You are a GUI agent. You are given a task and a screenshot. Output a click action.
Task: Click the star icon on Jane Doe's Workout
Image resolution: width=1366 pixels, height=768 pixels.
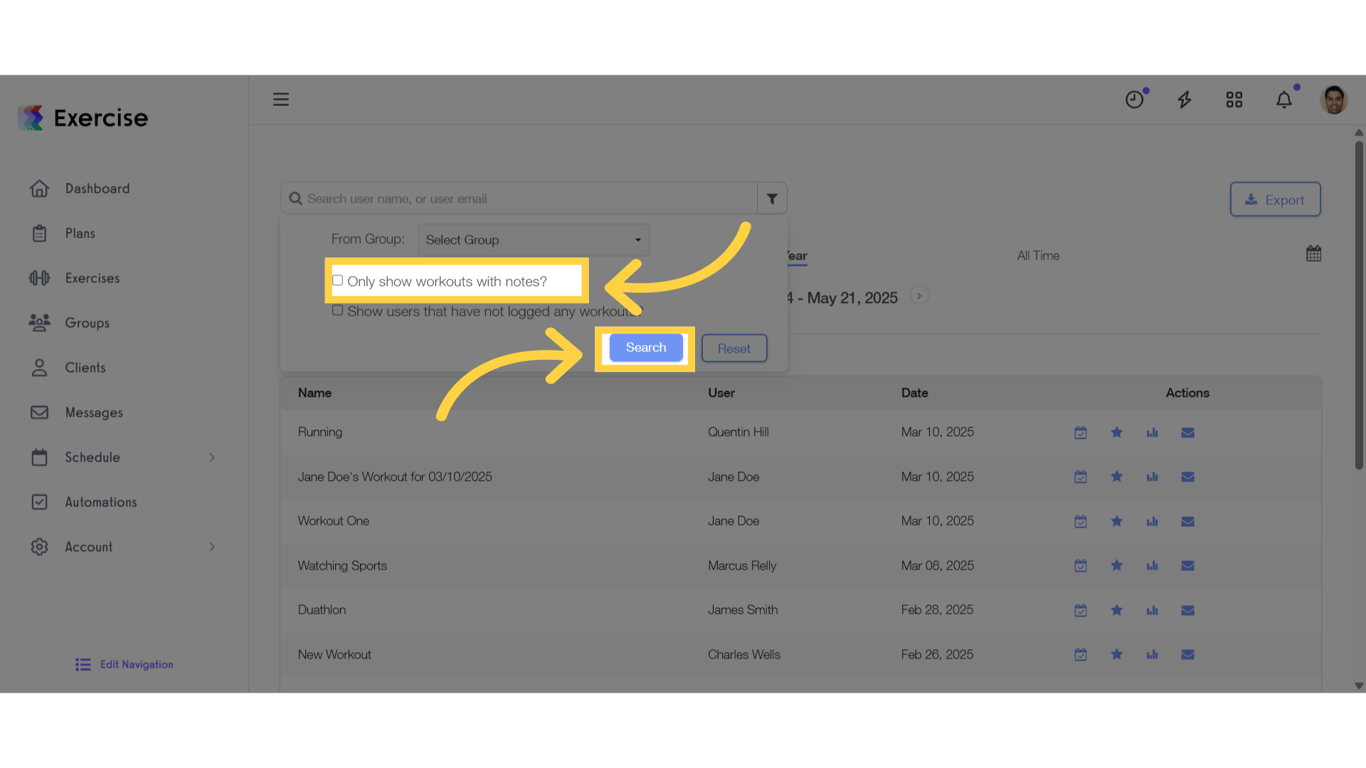tap(1117, 476)
